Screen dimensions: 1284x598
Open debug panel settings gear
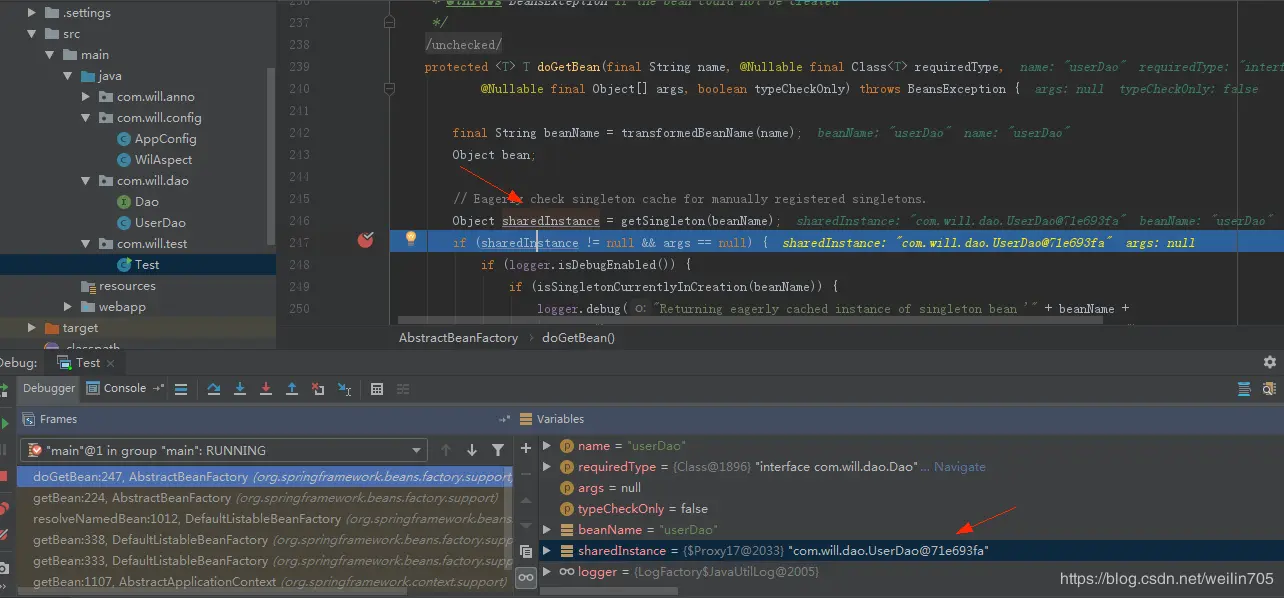[1270, 362]
